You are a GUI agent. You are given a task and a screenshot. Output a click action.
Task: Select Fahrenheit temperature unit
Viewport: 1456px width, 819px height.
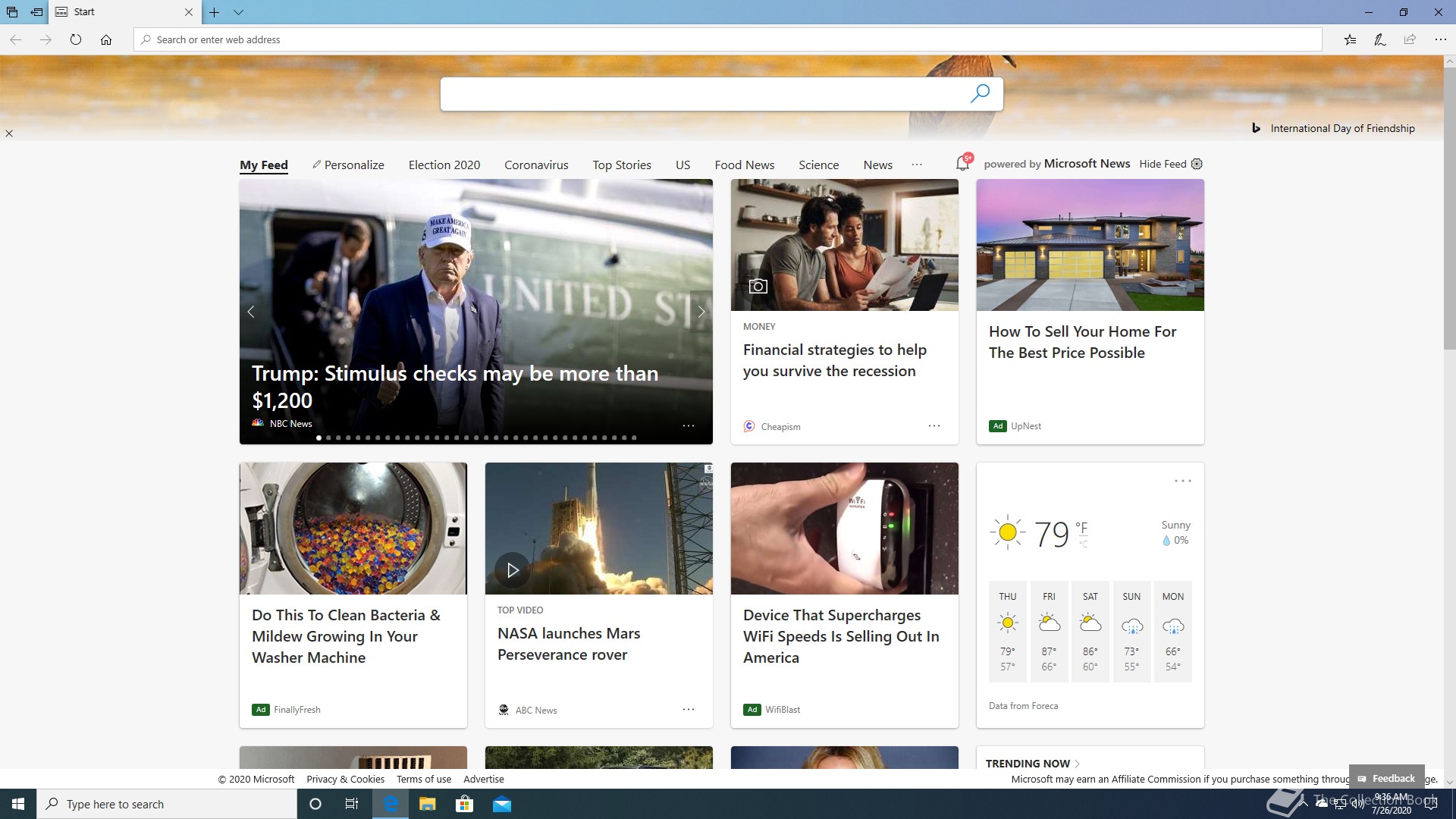(x=1081, y=526)
